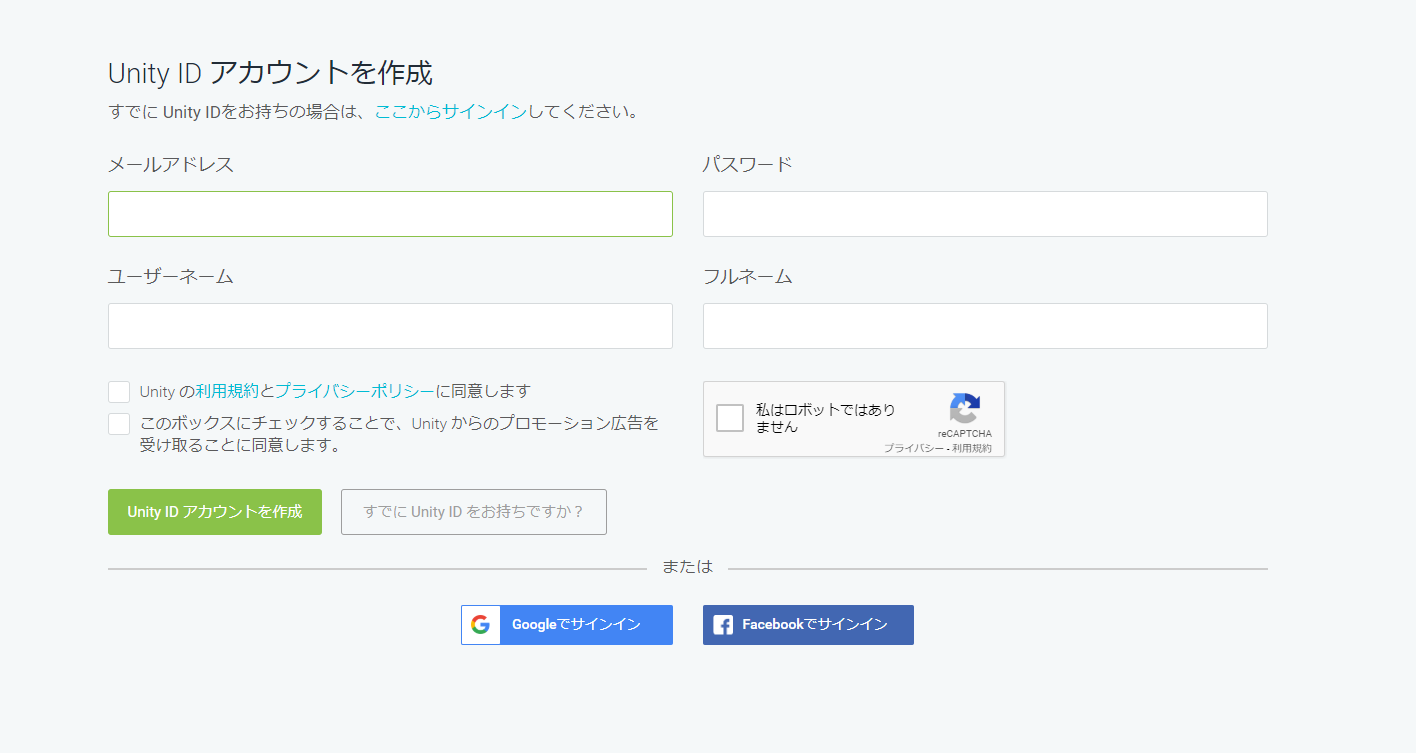Sign in with the Google button
The height and width of the screenshot is (753, 1416).
(x=567, y=625)
